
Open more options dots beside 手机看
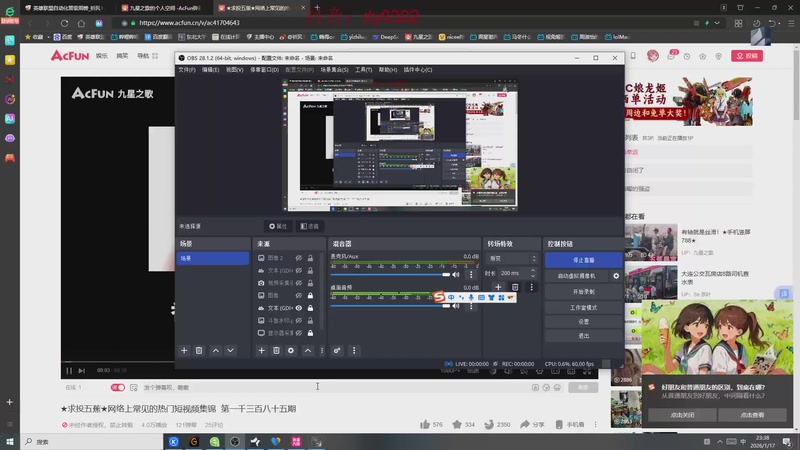(595, 424)
